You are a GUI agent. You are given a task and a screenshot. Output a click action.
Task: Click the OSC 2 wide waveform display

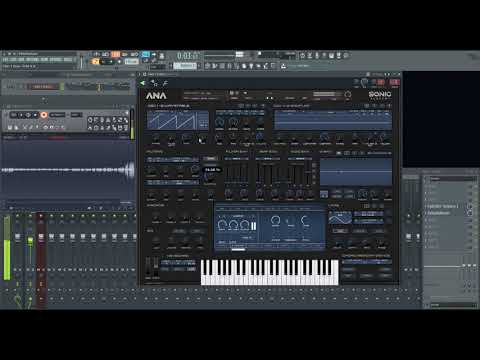(x=333, y=120)
